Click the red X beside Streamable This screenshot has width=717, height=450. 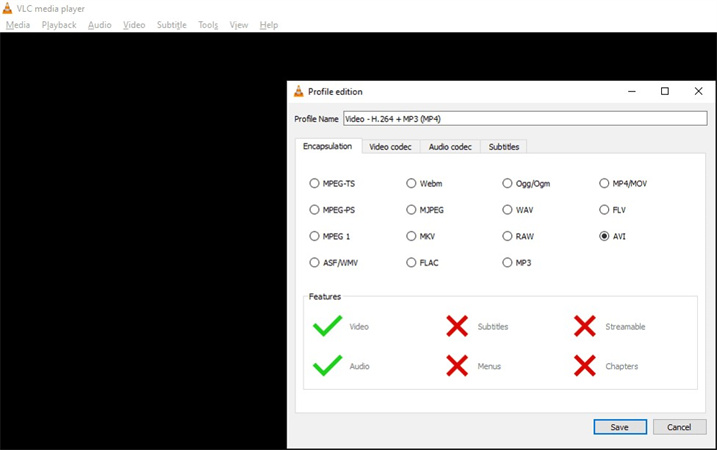click(x=585, y=327)
